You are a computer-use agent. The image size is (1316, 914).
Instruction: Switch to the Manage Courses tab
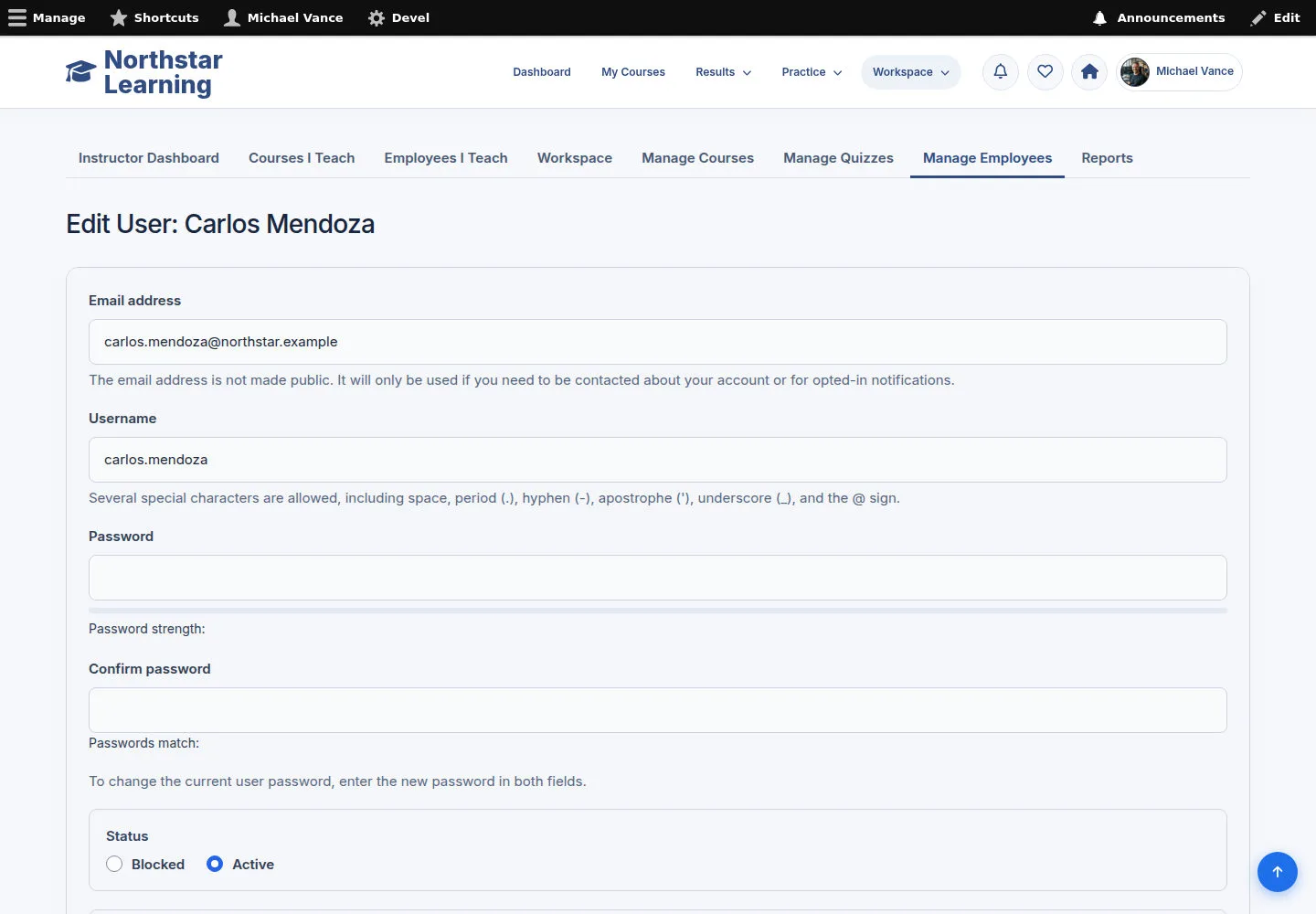coord(698,158)
